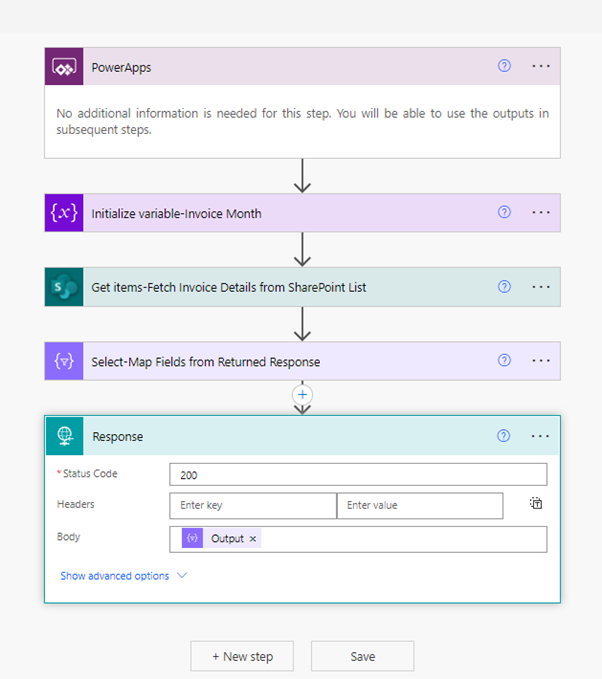Click the Headers Enter value field
Image resolution: width=602 pixels, height=679 pixels.
[x=420, y=505]
